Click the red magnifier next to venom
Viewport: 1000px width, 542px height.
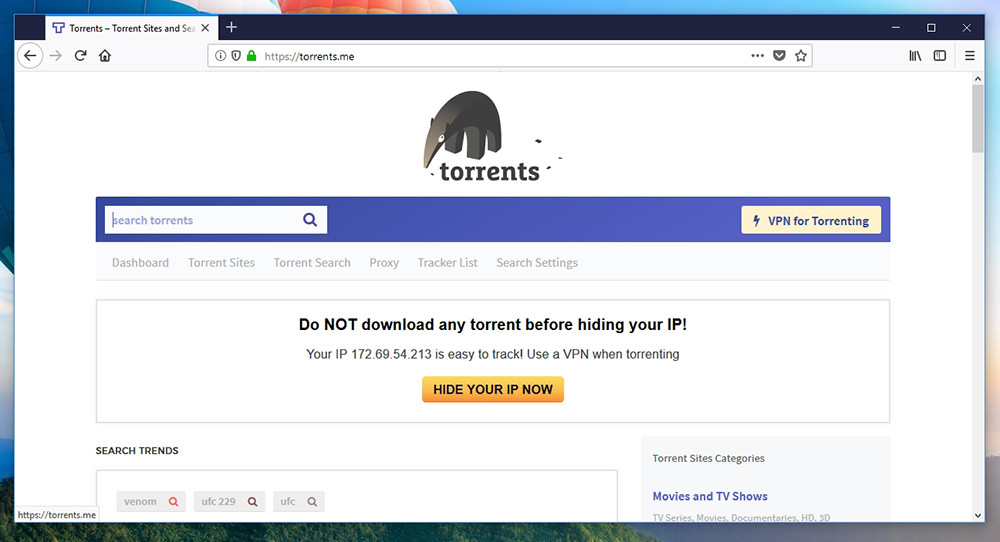click(173, 502)
